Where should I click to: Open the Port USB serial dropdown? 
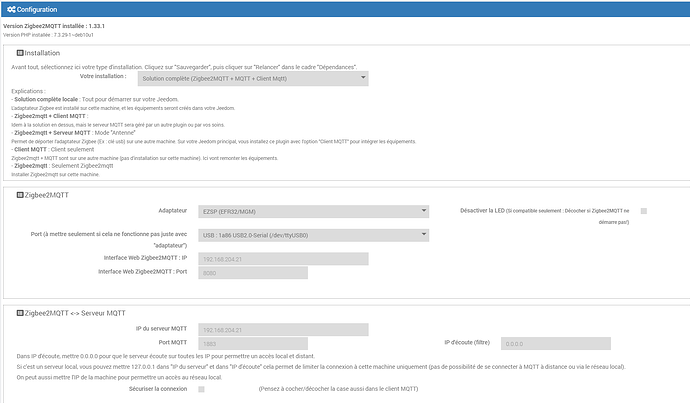pyautogui.click(x=313, y=235)
